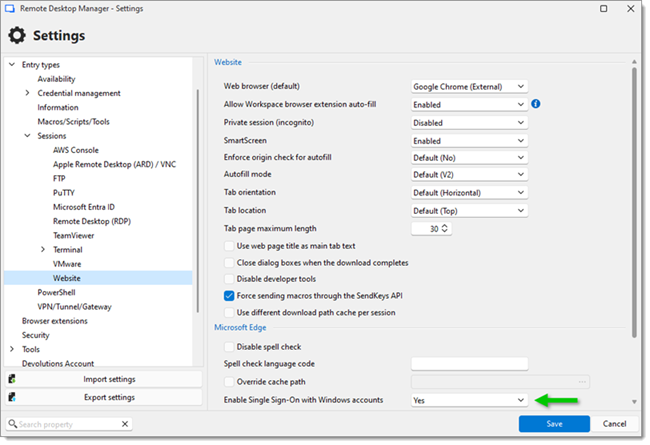Expand the Credential management node

(x=27, y=93)
